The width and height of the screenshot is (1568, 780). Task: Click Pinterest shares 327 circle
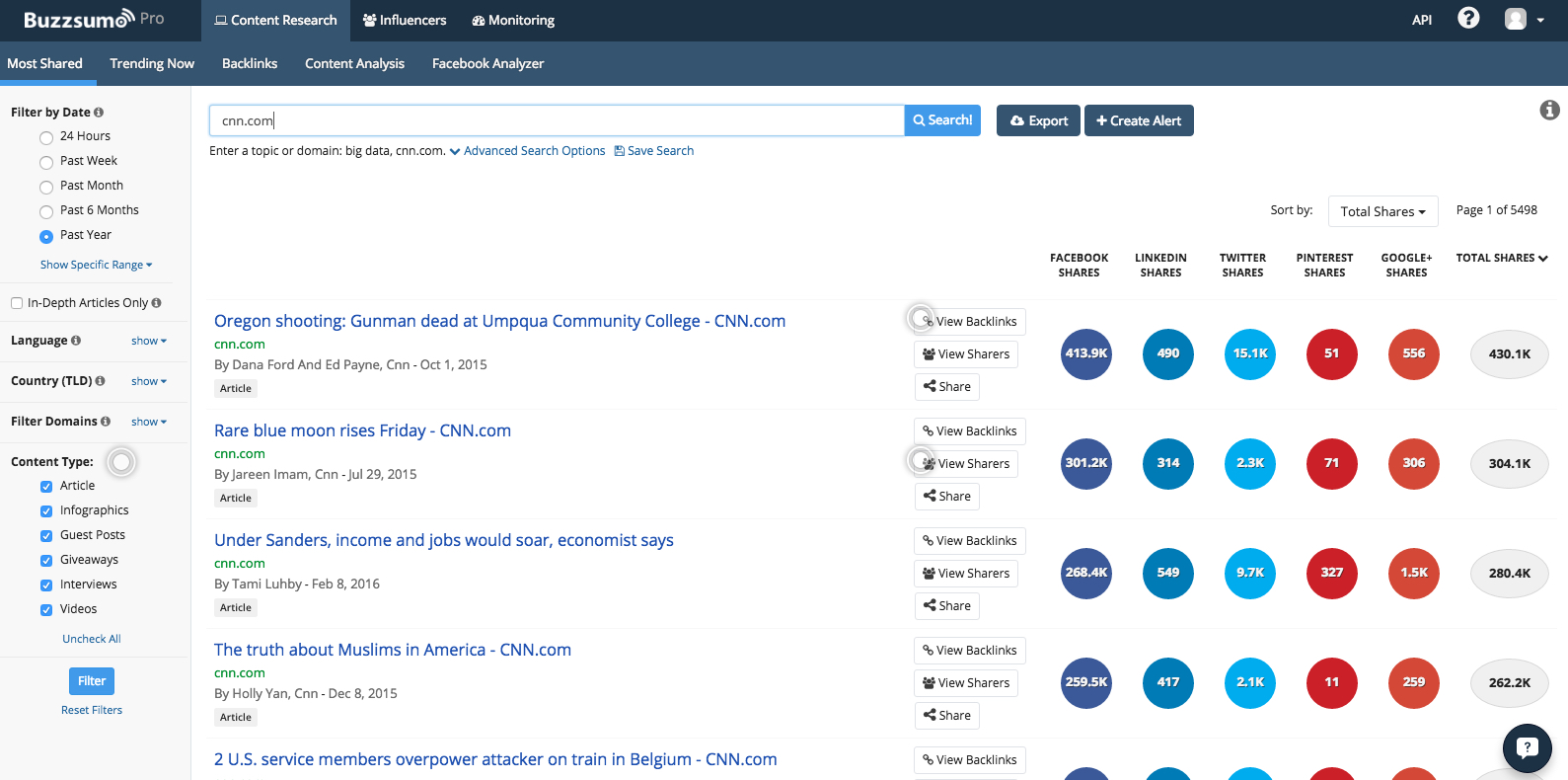1332,573
